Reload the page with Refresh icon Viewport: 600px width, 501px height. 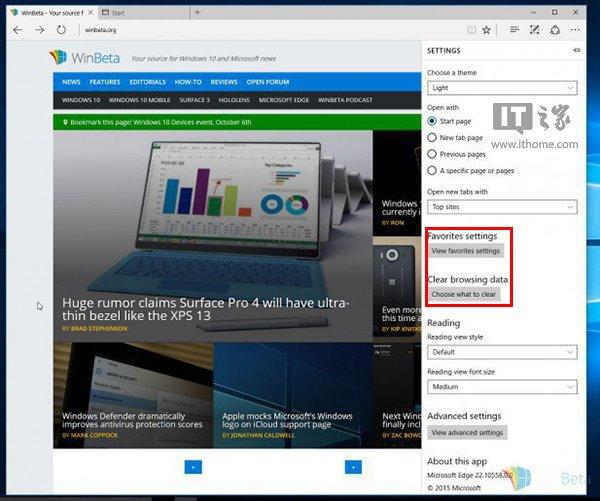[x=61, y=30]
